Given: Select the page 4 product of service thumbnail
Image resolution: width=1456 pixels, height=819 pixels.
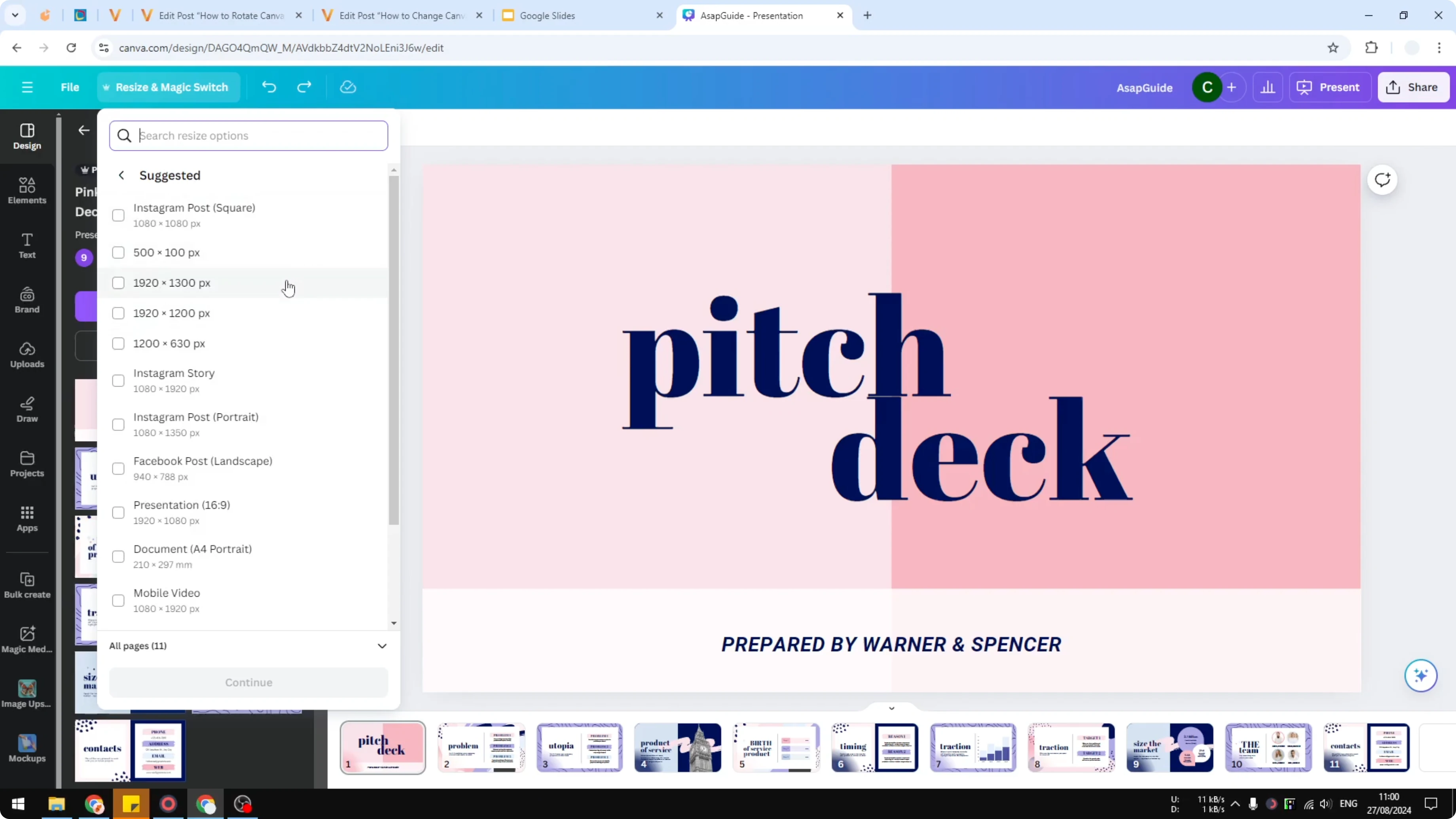Looking at the screenshot, I should pos(678,747).
